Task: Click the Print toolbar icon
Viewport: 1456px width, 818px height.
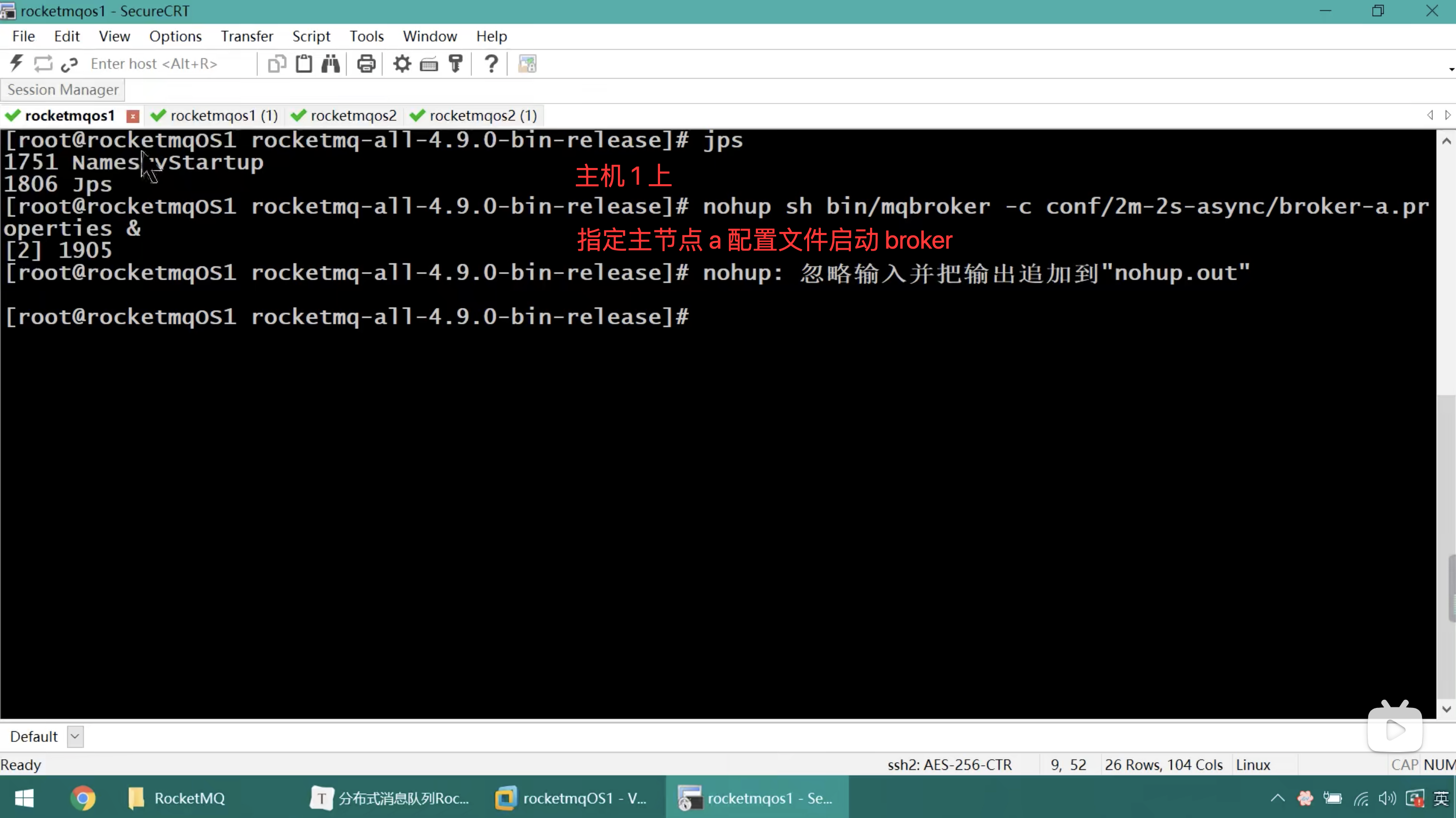Action: pyautogui.click(x=366, y=64)
